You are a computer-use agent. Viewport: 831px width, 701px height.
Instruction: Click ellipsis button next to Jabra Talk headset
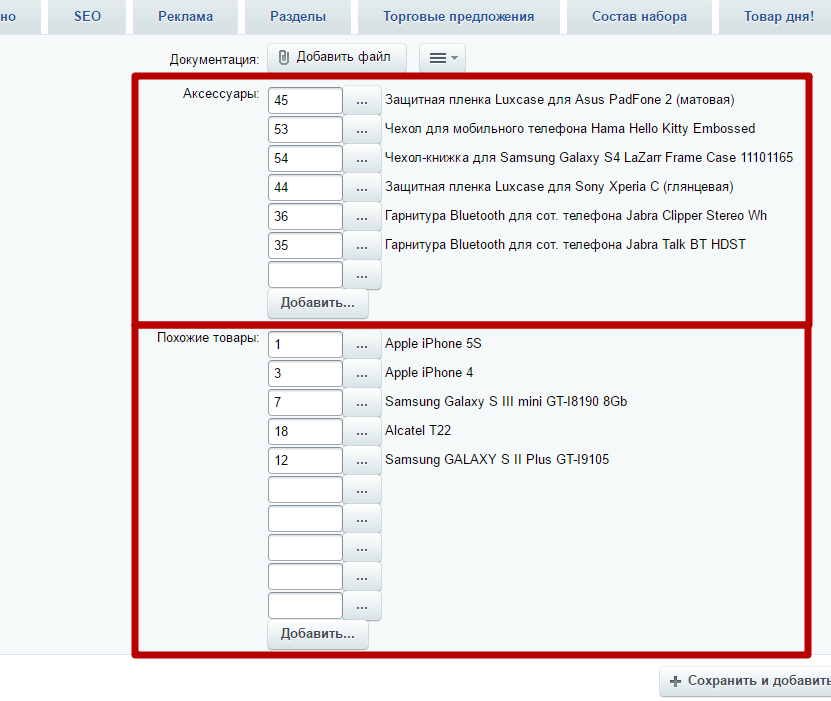[x=362, y=245]
